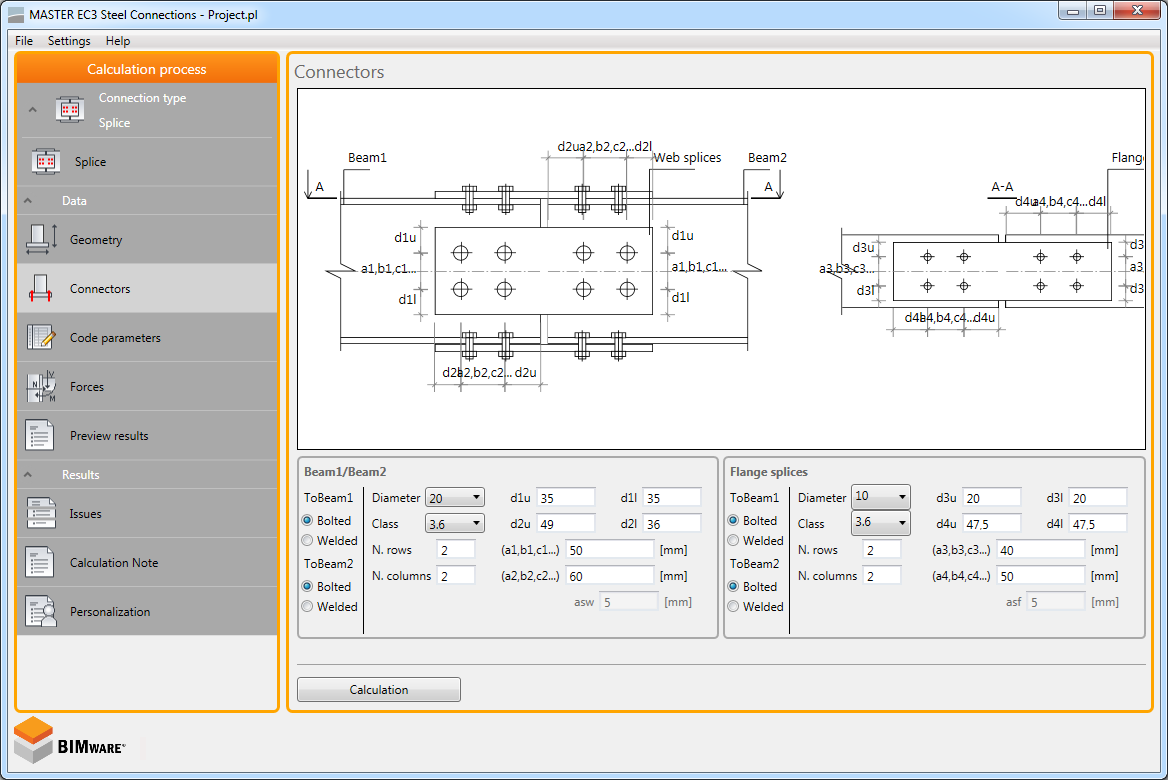Open the Preview results icon
This screenshot has width=1168, height=780.
point(41,436)
